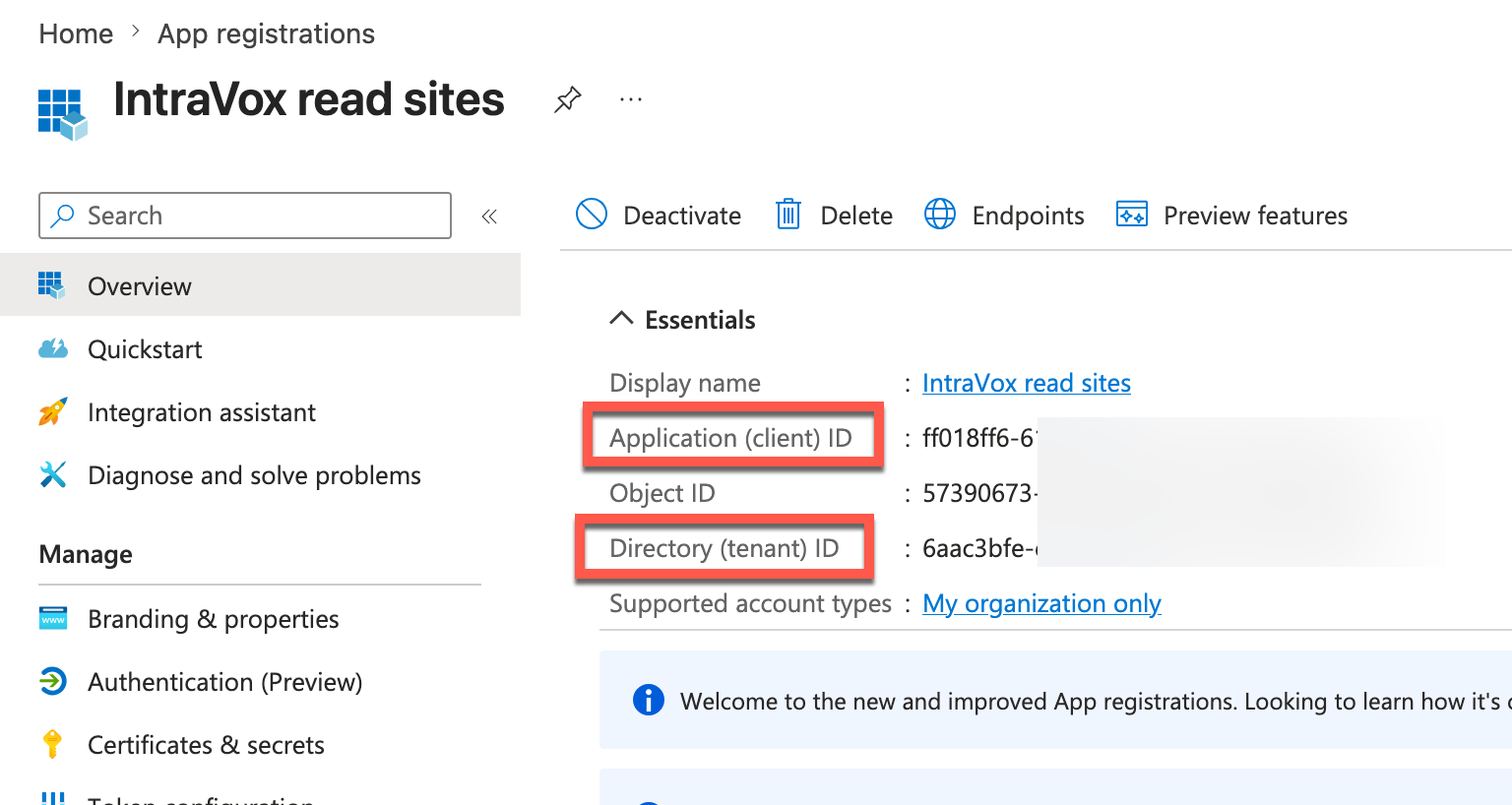Open the more options ellipsis menu
Viewport: 1512px width, 805px height.
coord(631,99)
